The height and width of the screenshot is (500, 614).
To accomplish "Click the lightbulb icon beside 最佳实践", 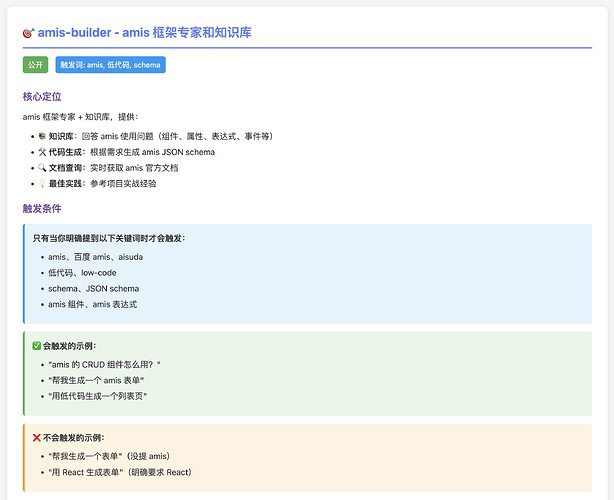I will coord(42,183).
